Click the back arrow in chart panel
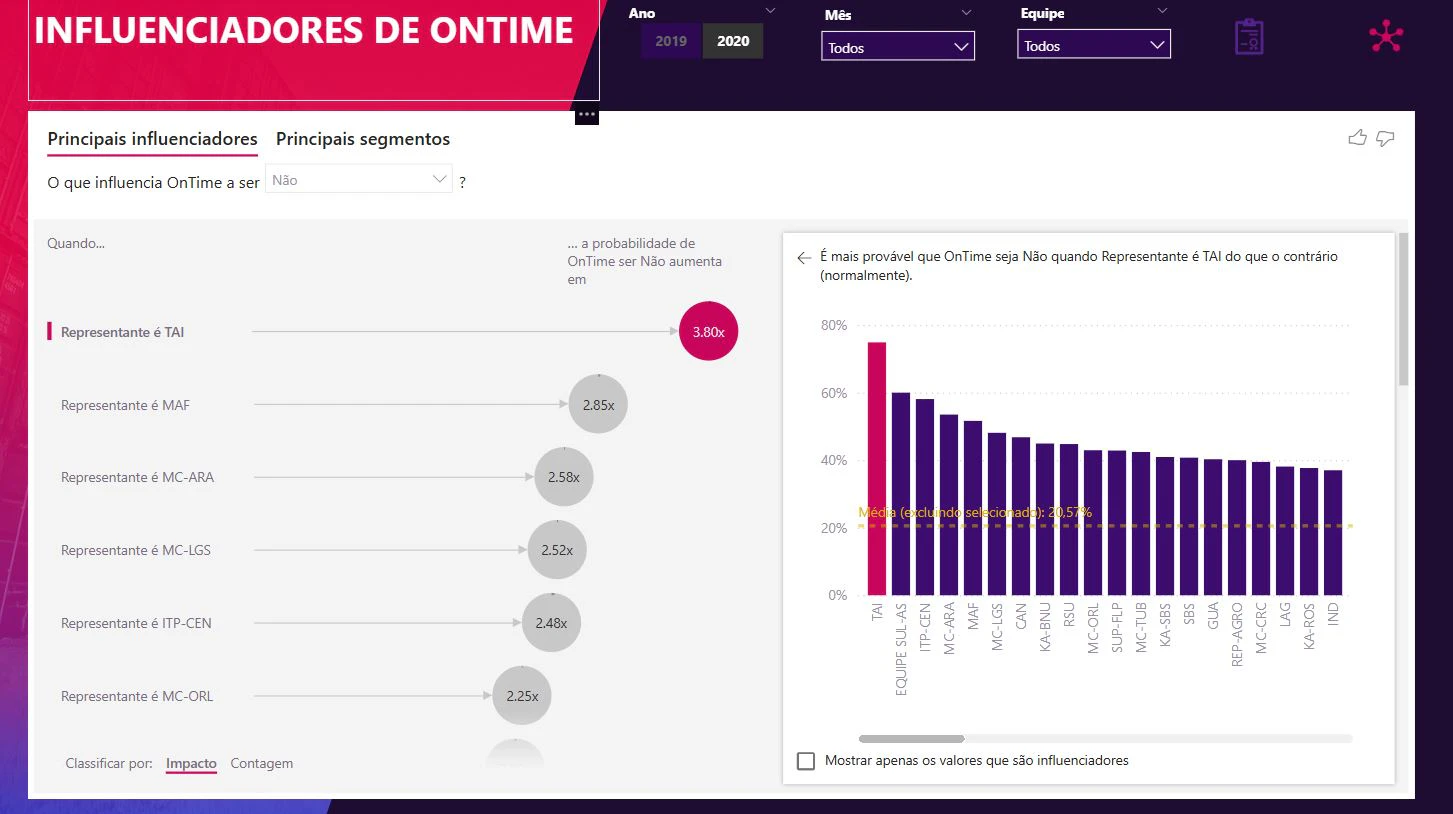Viewport: 1453px width, 814px height. point(804,258)
